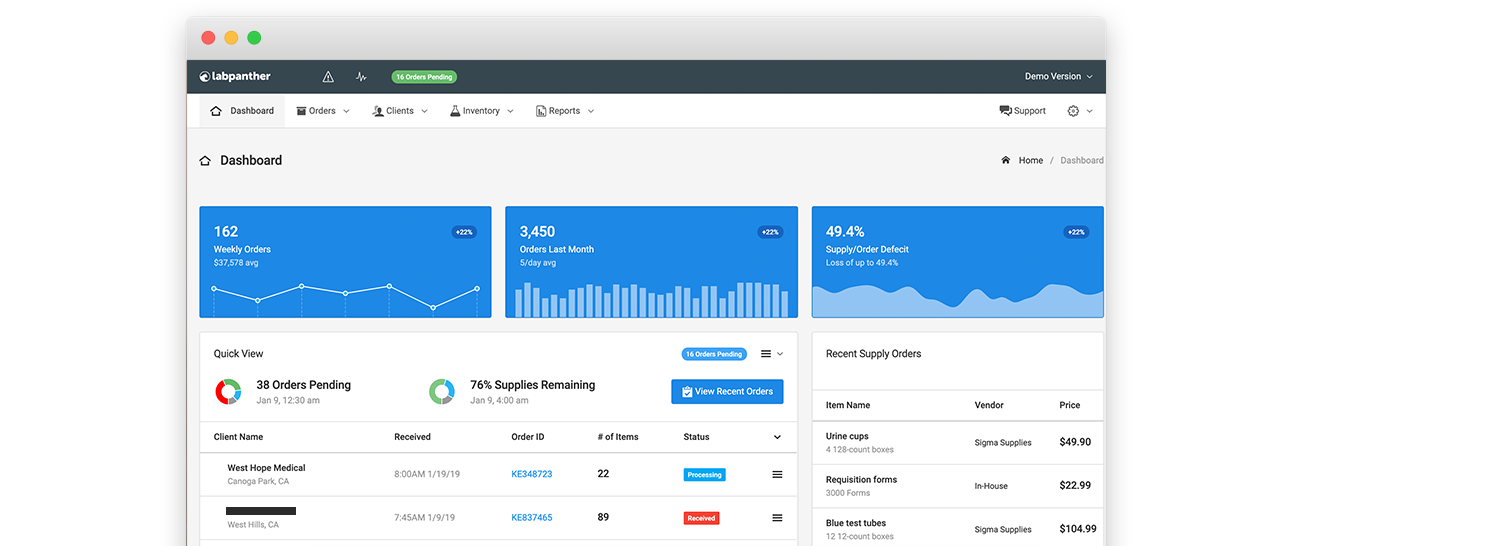The image size is (1500, 546).
Task: Select West Hope Medical client name
Action: pos(266,468)
